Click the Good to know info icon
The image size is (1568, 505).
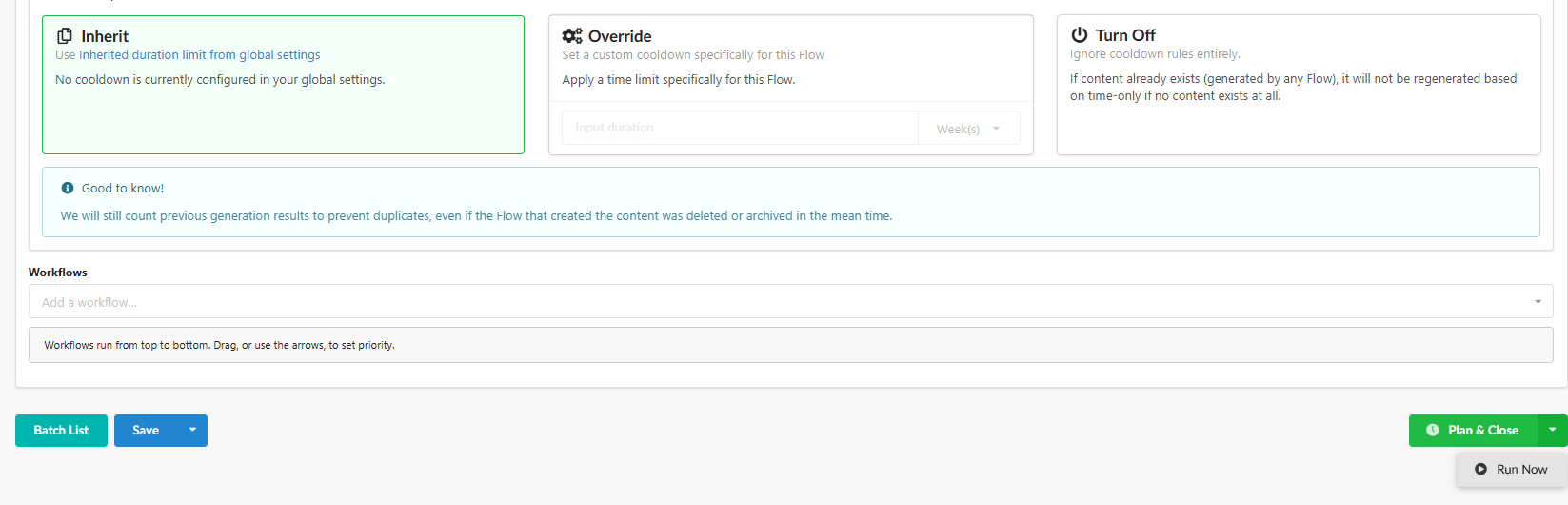[x=68, y=189]
